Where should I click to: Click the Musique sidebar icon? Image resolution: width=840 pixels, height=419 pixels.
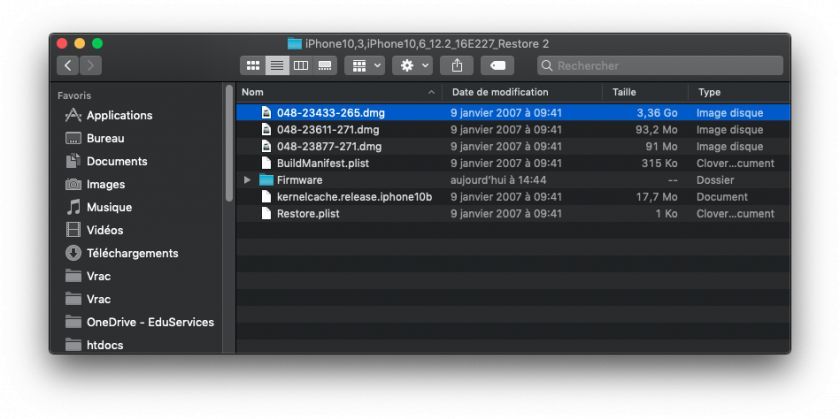click(x=73, y=207)
